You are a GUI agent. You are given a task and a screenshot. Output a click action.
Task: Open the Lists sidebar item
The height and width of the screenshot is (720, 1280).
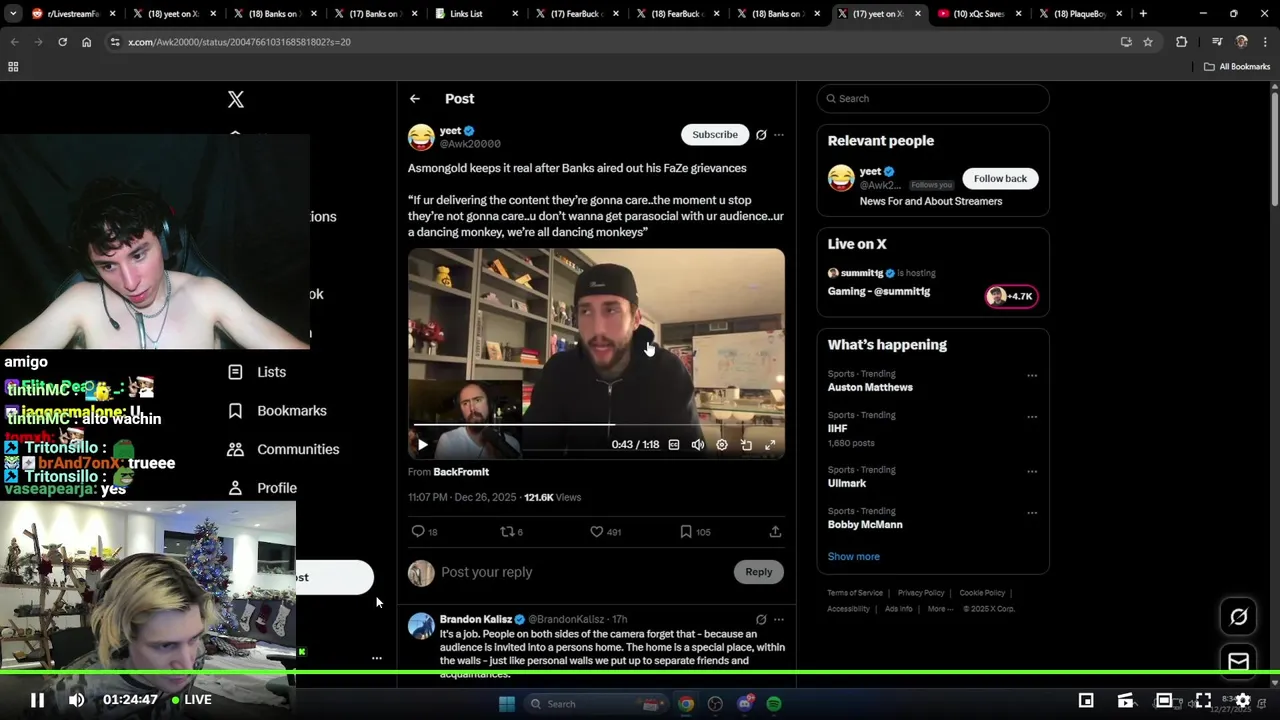(257, 372)
